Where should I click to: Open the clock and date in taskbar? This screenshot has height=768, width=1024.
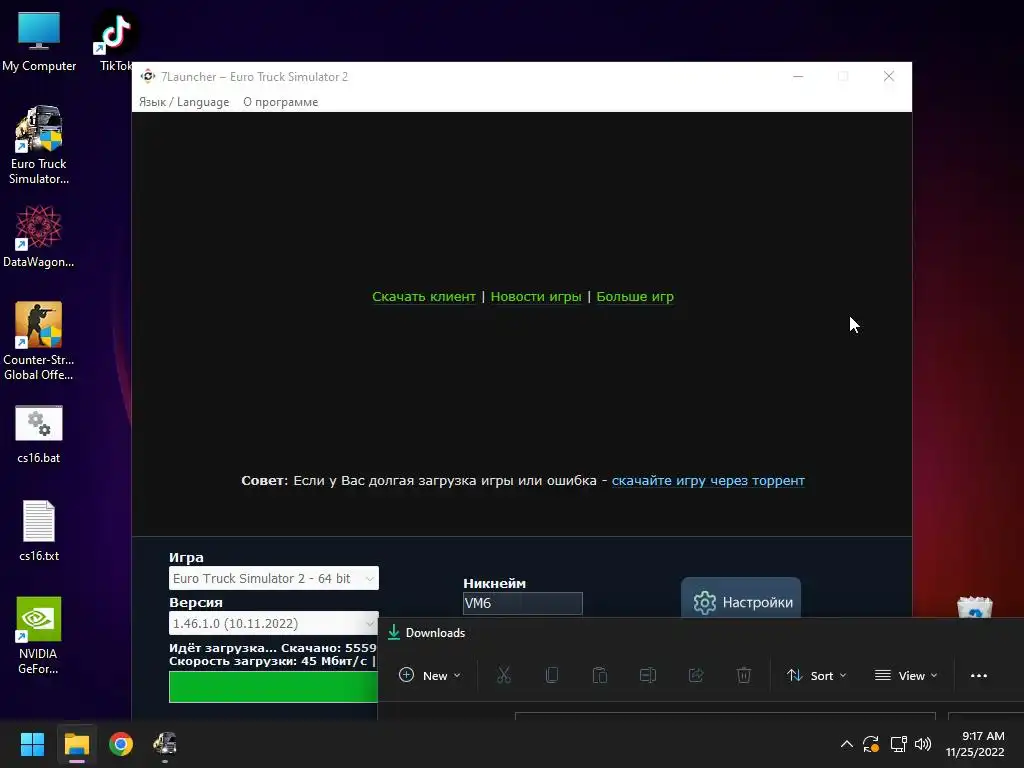click(975, 744)
